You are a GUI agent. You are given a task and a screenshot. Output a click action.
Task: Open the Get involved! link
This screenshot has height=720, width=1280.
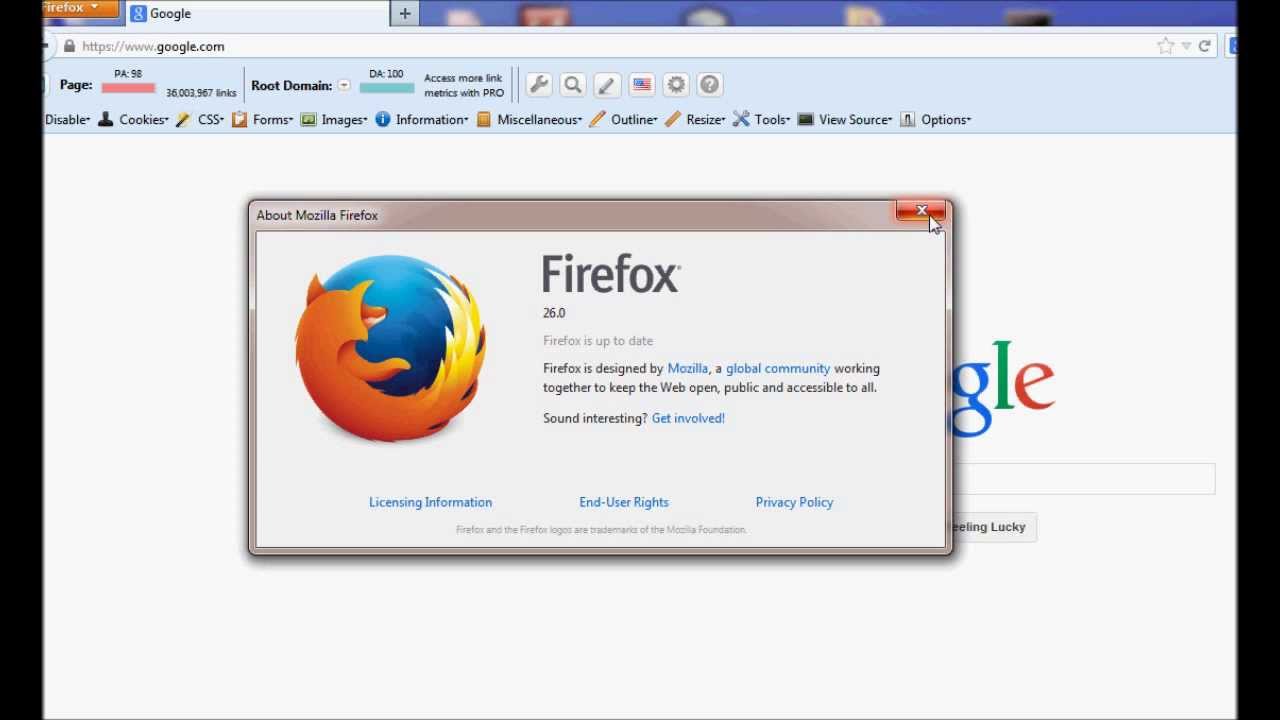click(688, 418)
